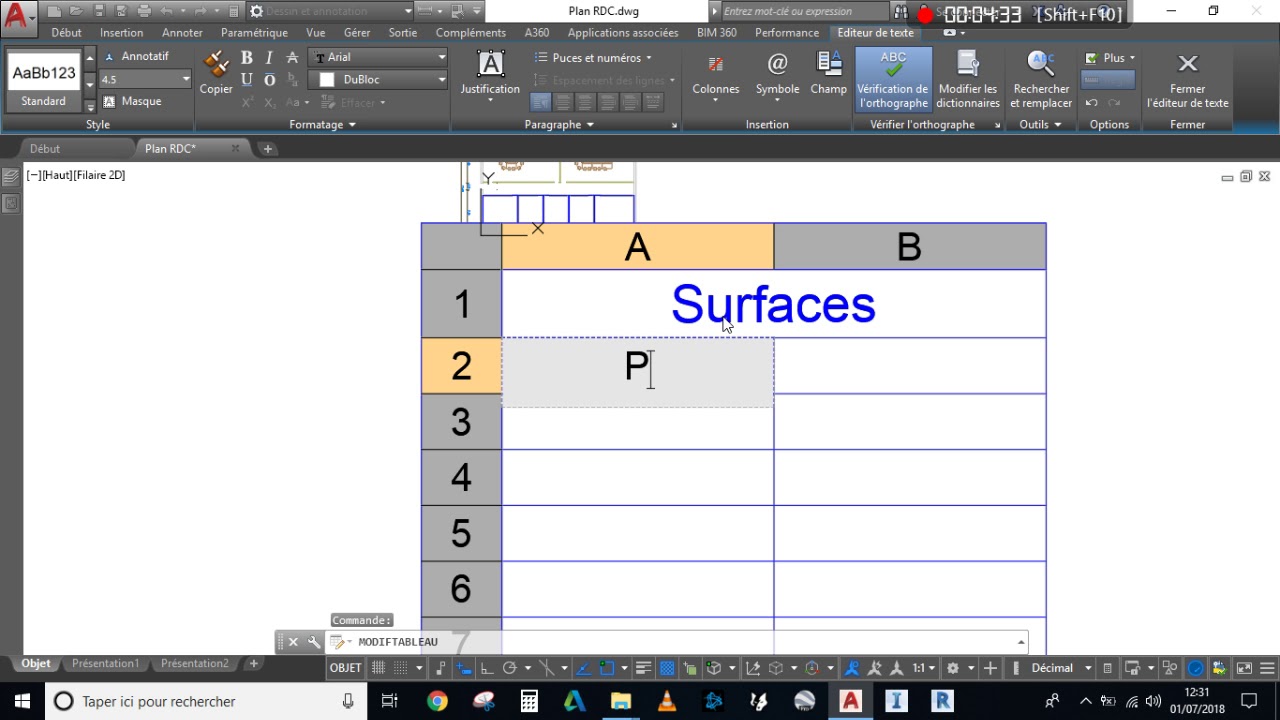Viewport: 1280px width, 720px height.
Task: Open Google Chrome from the taskbar
Action: [437, 701]
